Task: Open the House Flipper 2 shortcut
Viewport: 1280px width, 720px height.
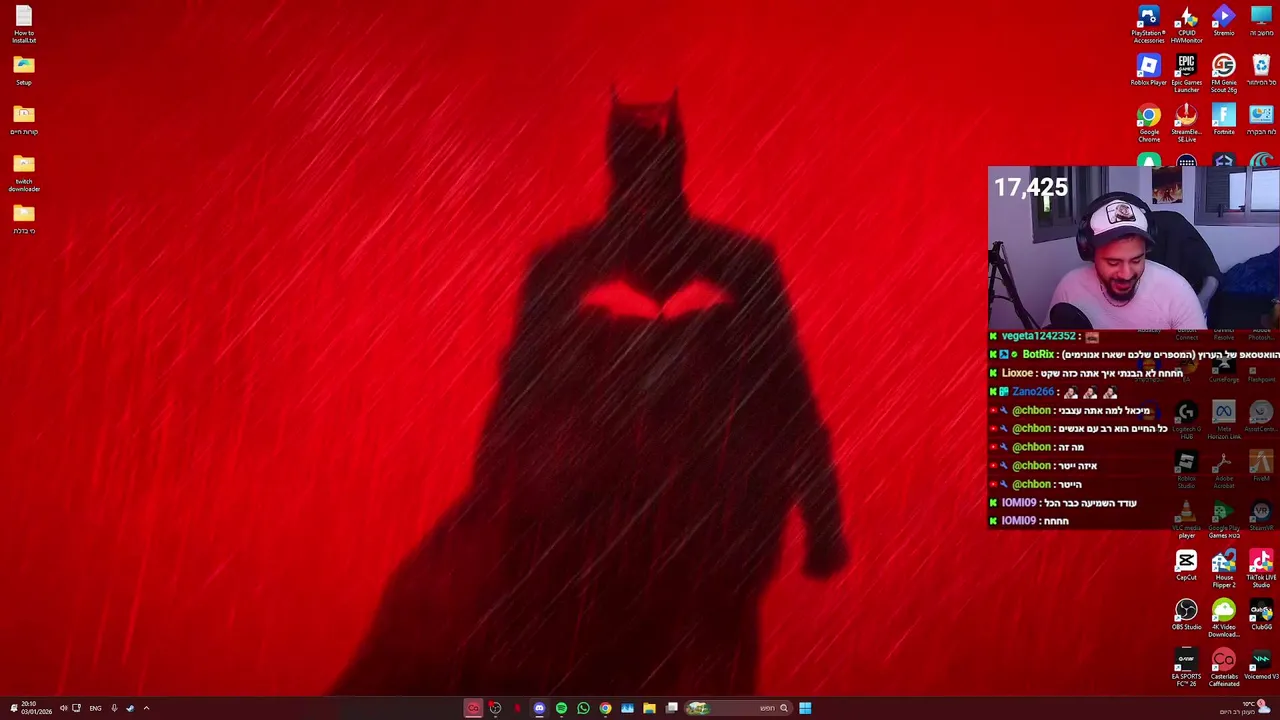Action: click(1224, 569)
